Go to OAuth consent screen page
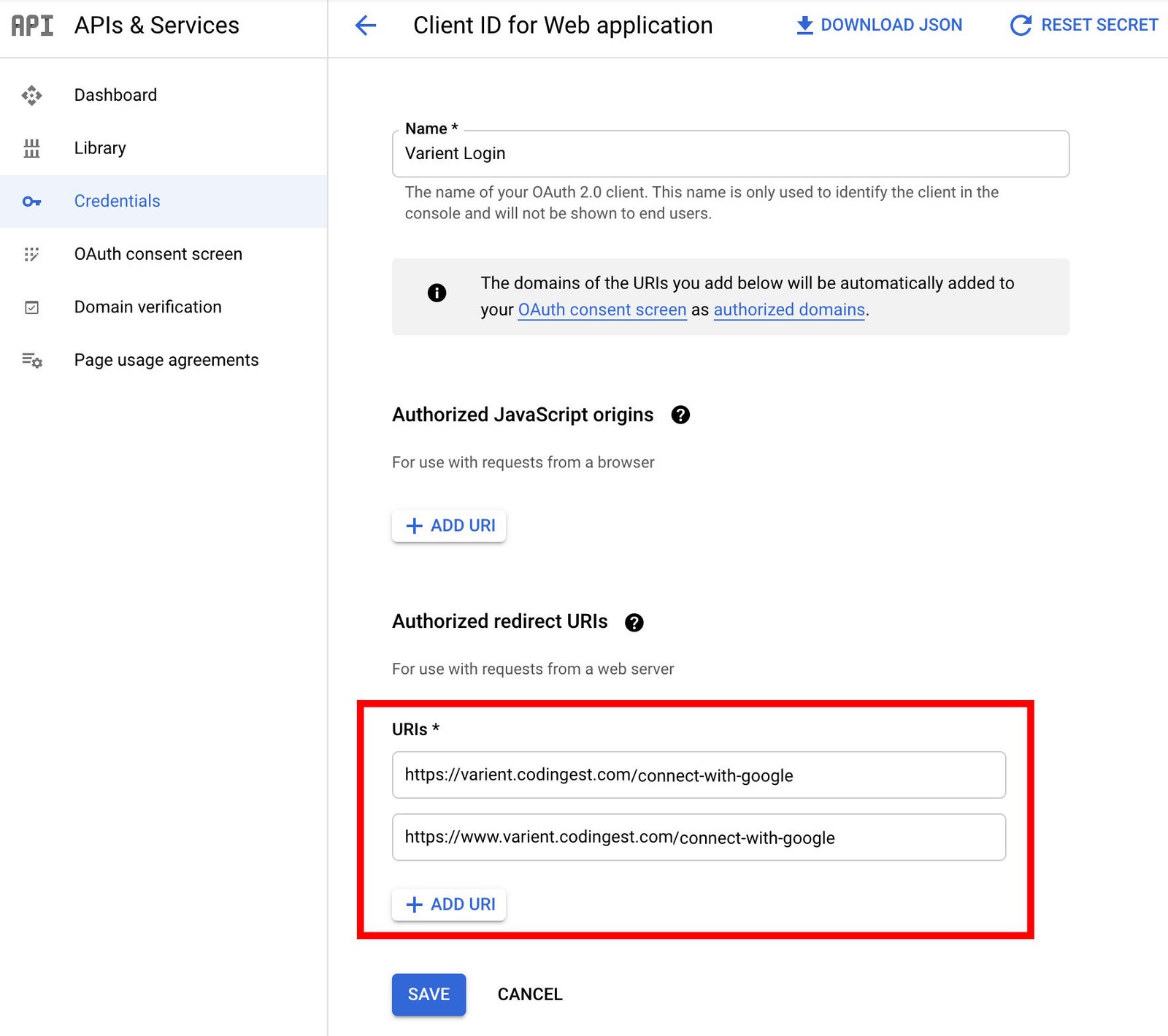 click(x=158, y=254)
